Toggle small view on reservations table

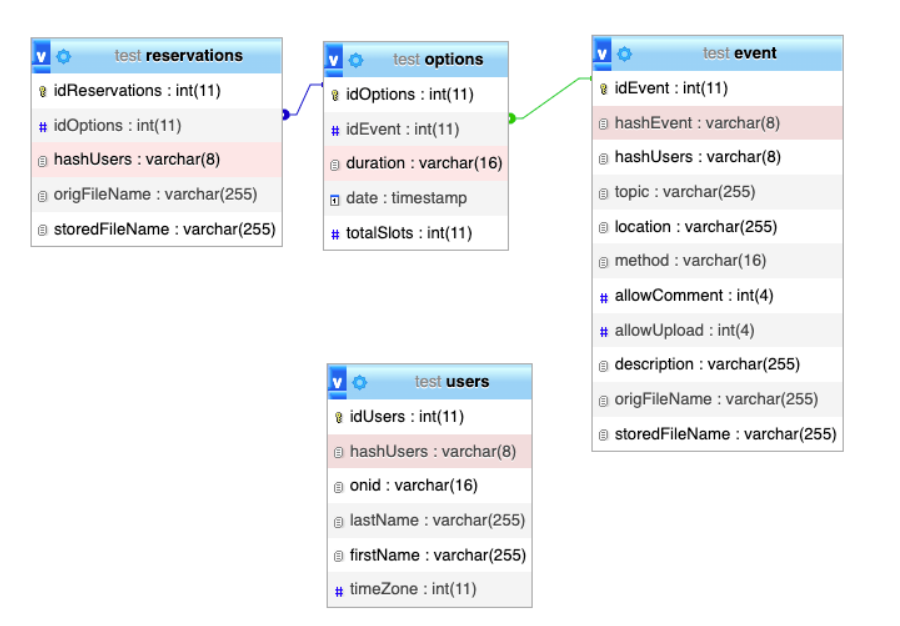pyautogui.click(x=40, y=56)
